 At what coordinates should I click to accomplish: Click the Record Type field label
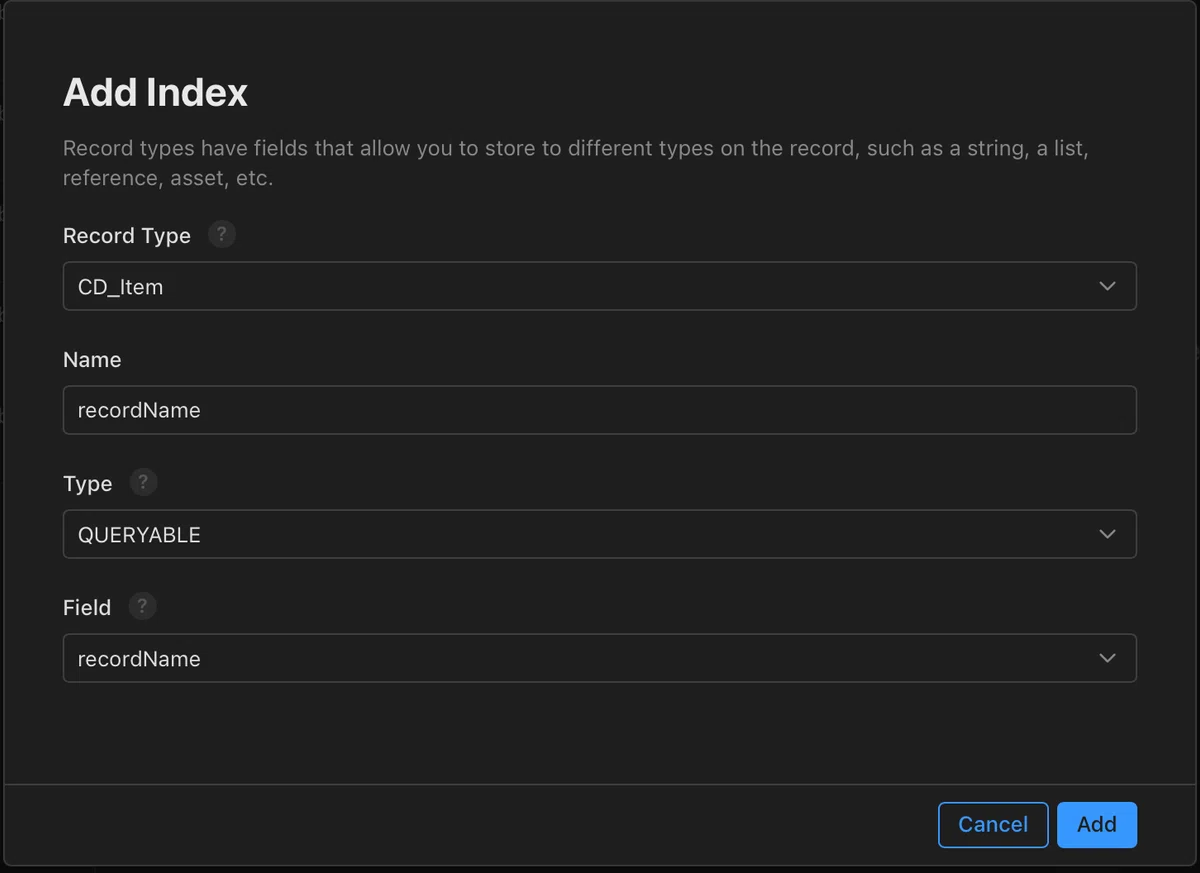click(127, 236)
